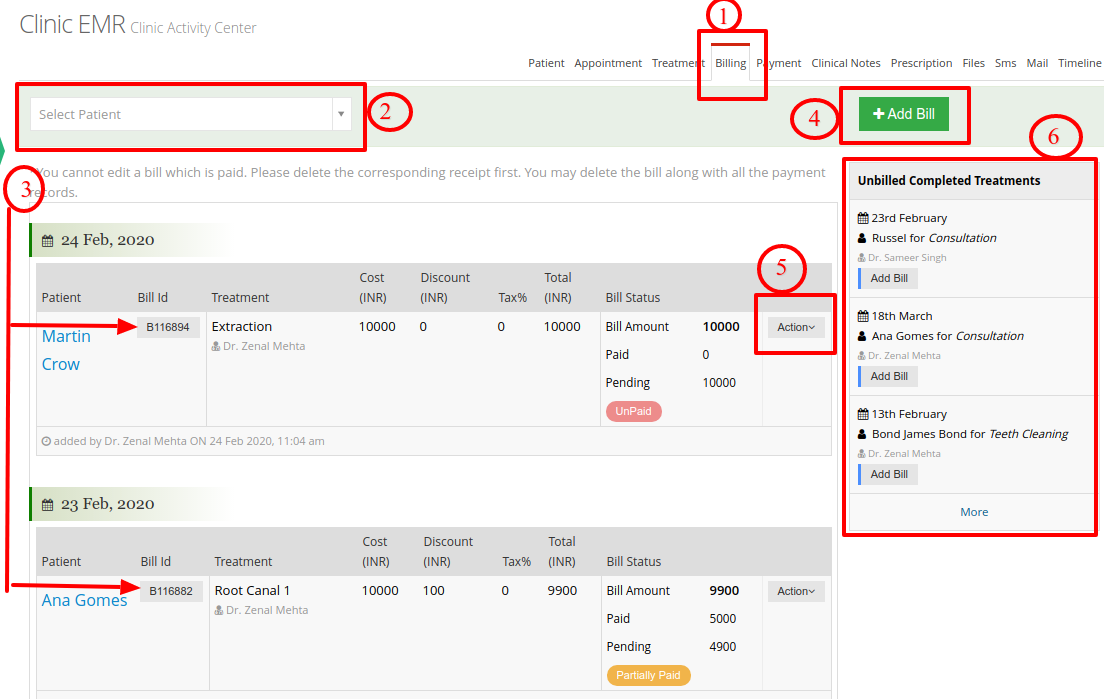Click Paid amount 5000
The height and width of the screenshot is (699, 1104).
tap(722, 618)
